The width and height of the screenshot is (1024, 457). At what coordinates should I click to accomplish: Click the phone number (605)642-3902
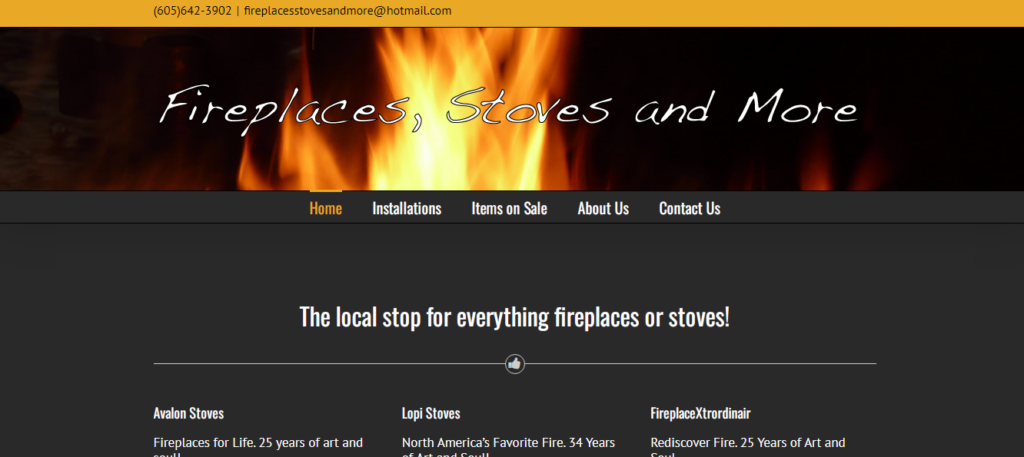(193, 11)
